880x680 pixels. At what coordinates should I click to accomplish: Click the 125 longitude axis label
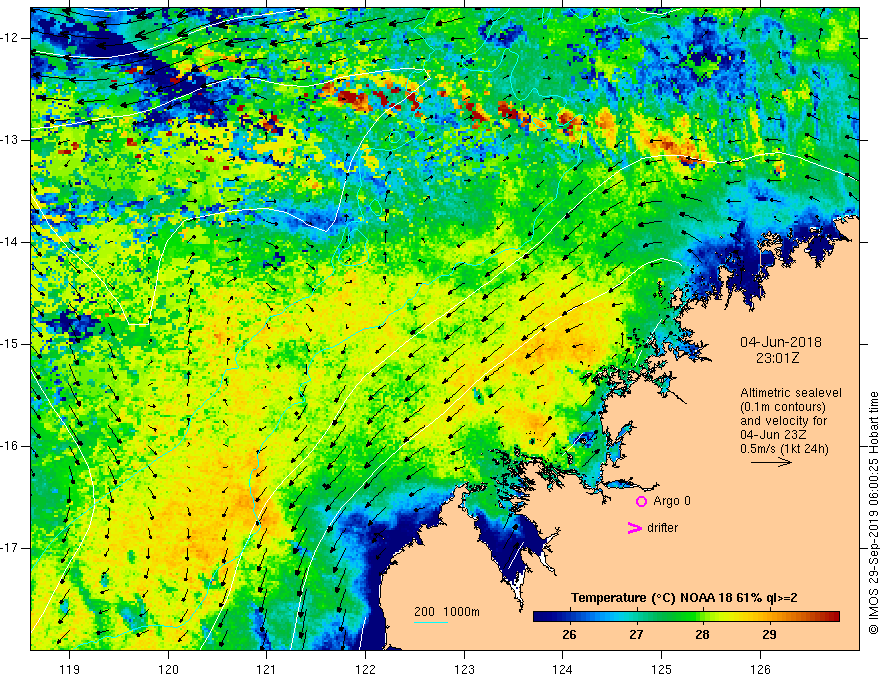(x=662, y=669)
